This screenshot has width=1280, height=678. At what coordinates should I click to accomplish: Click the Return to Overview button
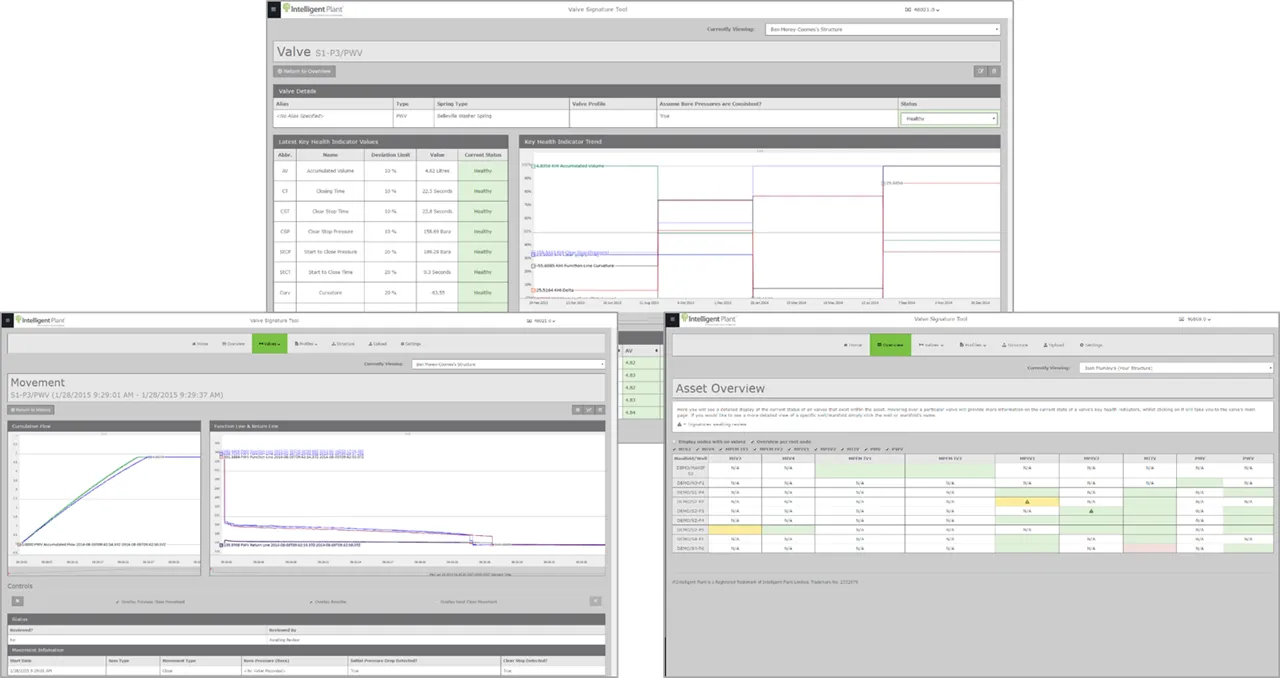305,71
